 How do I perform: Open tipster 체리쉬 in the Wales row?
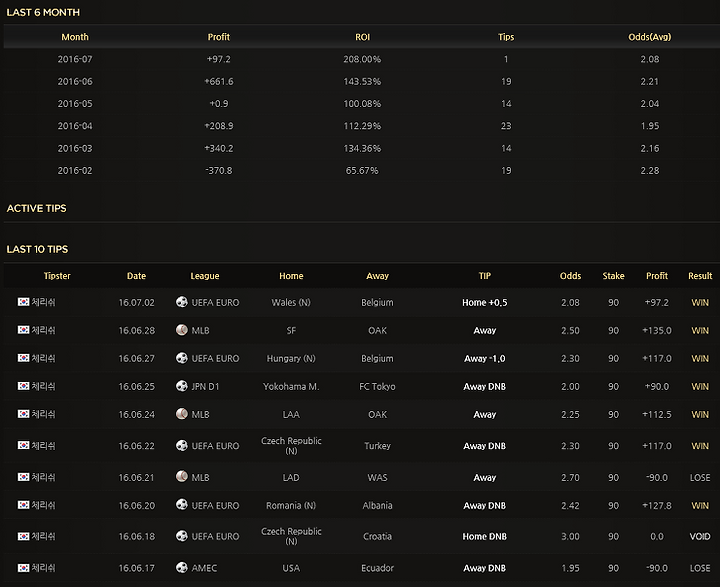pos(43,302)
